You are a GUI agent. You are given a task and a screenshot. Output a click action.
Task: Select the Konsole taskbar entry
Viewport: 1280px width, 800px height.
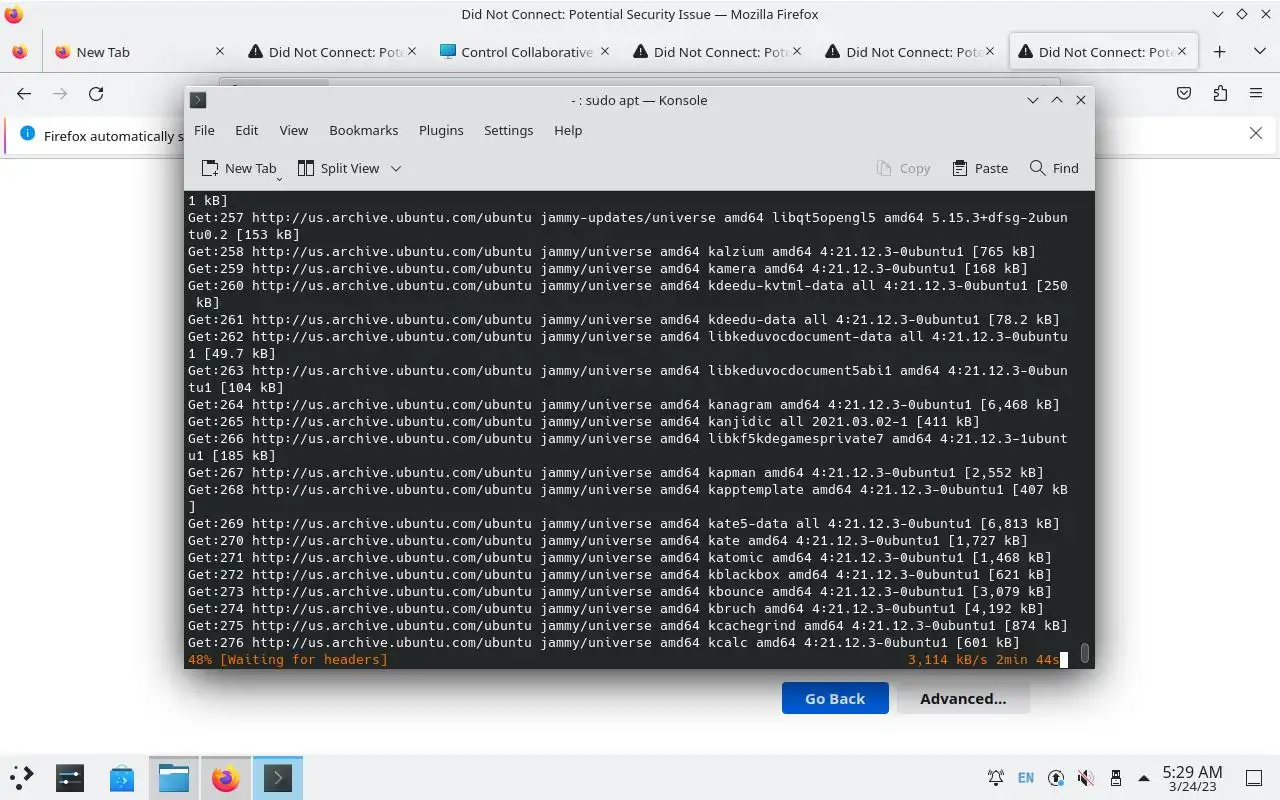[278, 777]
